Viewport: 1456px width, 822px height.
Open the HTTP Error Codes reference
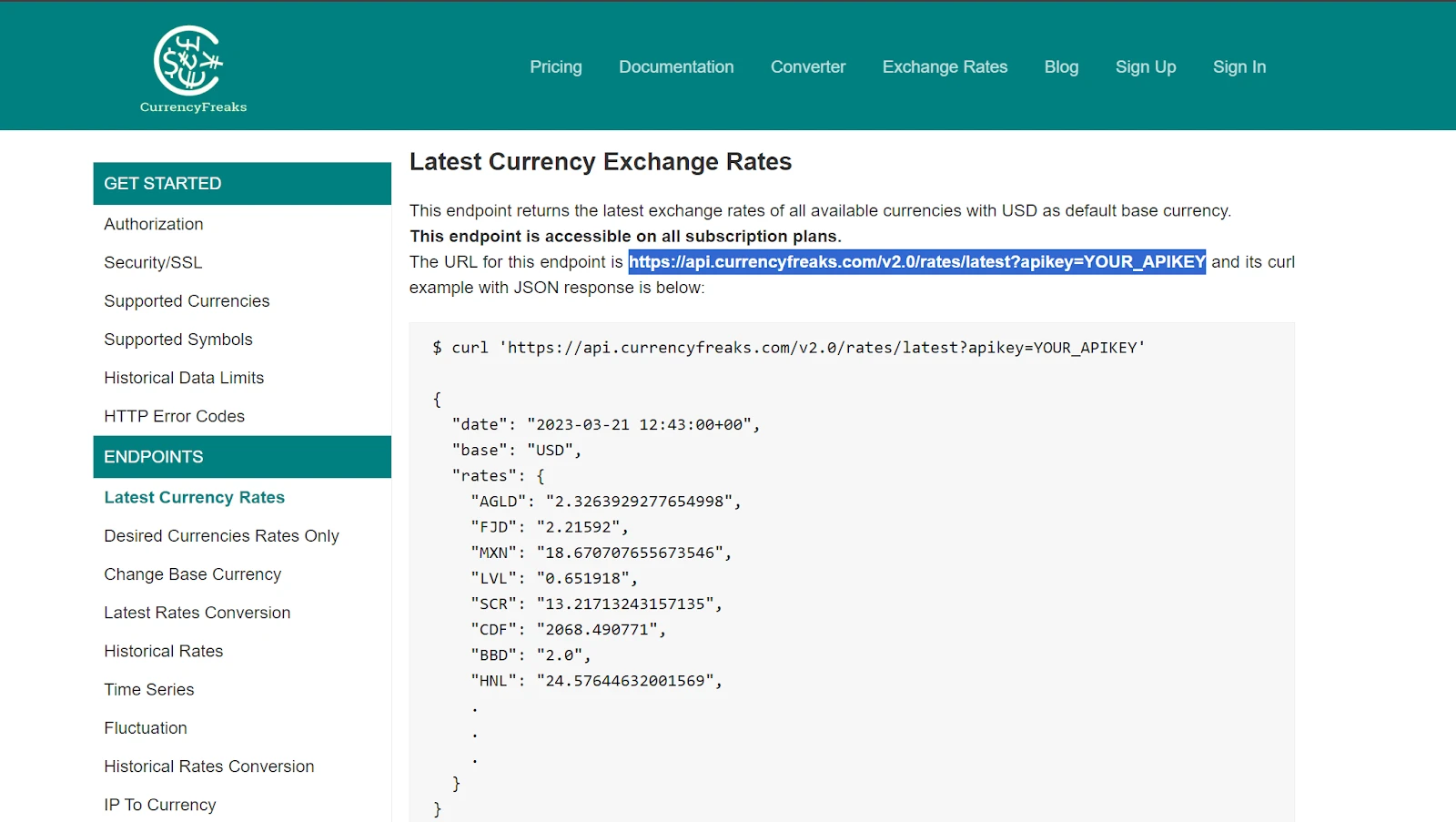pos(174,416)
